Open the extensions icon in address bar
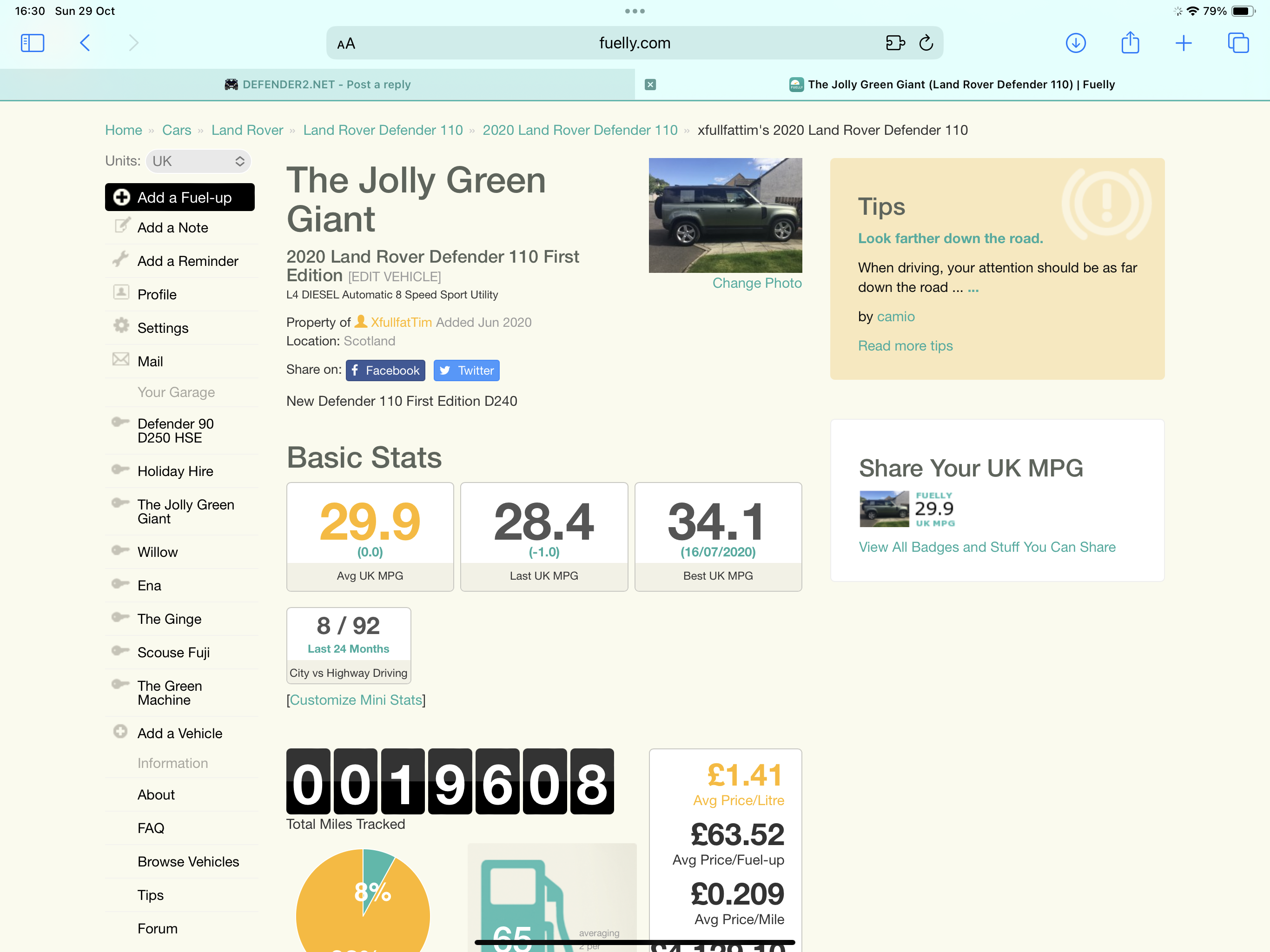 pos(895,43)
